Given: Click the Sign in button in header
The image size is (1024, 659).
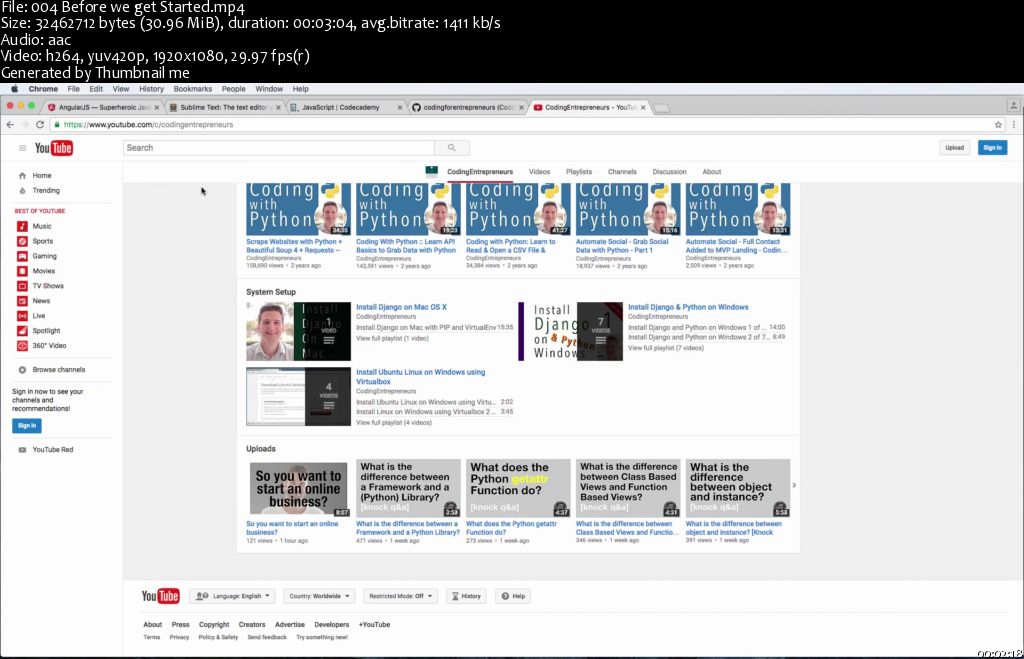Looking at the screenshot, I should point(993,148).
